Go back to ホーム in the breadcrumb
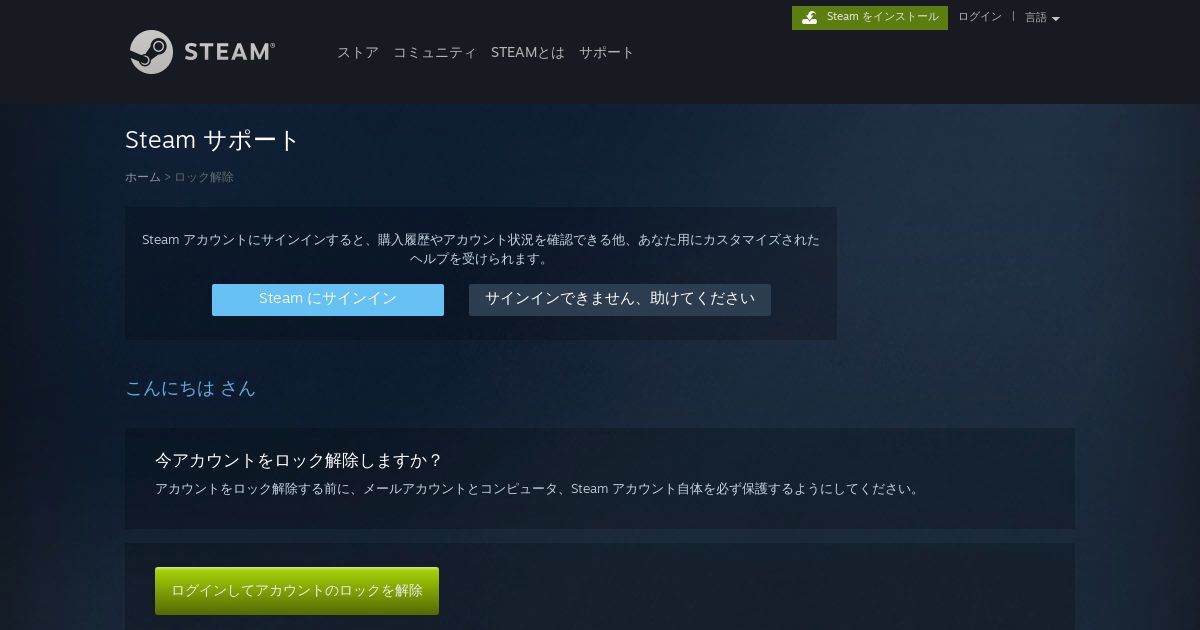 [142, 177]
